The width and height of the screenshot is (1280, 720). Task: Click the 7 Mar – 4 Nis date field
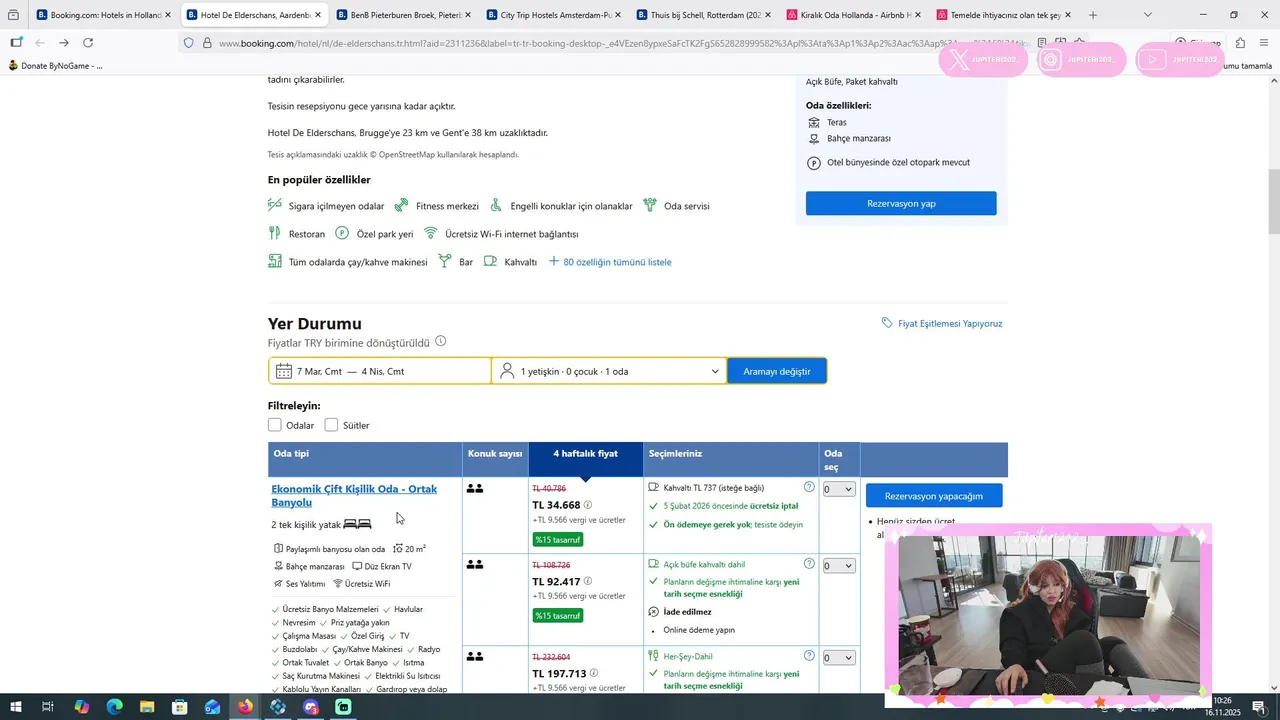(380, 371)
